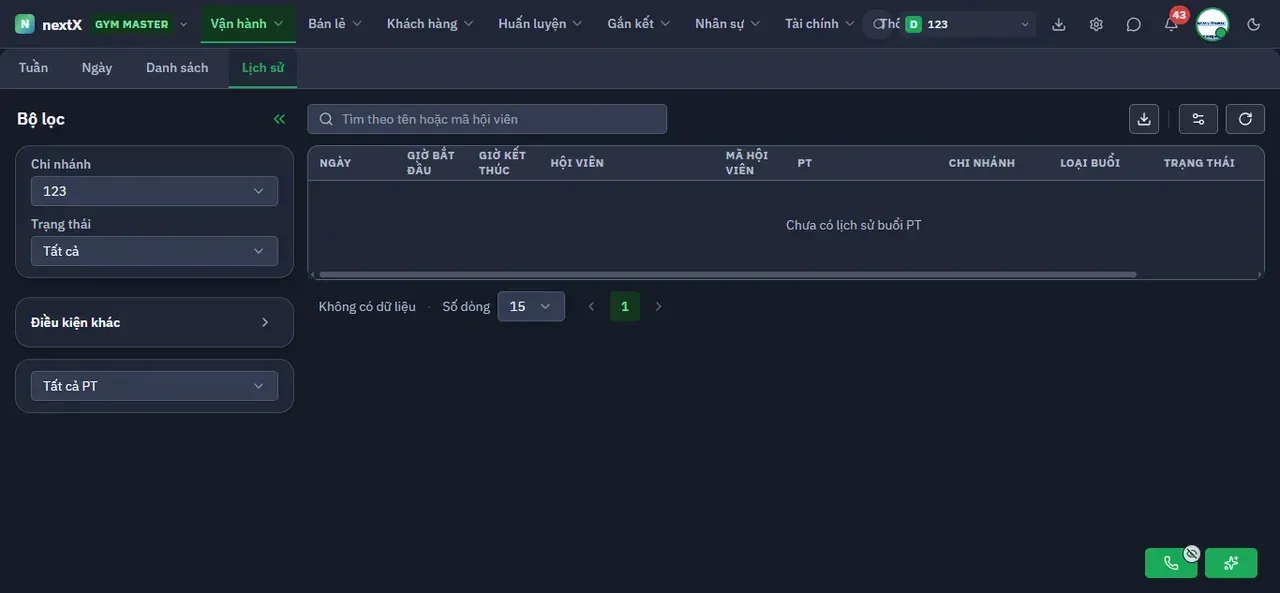This screenshot has height=593, width=1280.
Task: Click the table horizontal scrollbar
Action: tap(728, 274)
